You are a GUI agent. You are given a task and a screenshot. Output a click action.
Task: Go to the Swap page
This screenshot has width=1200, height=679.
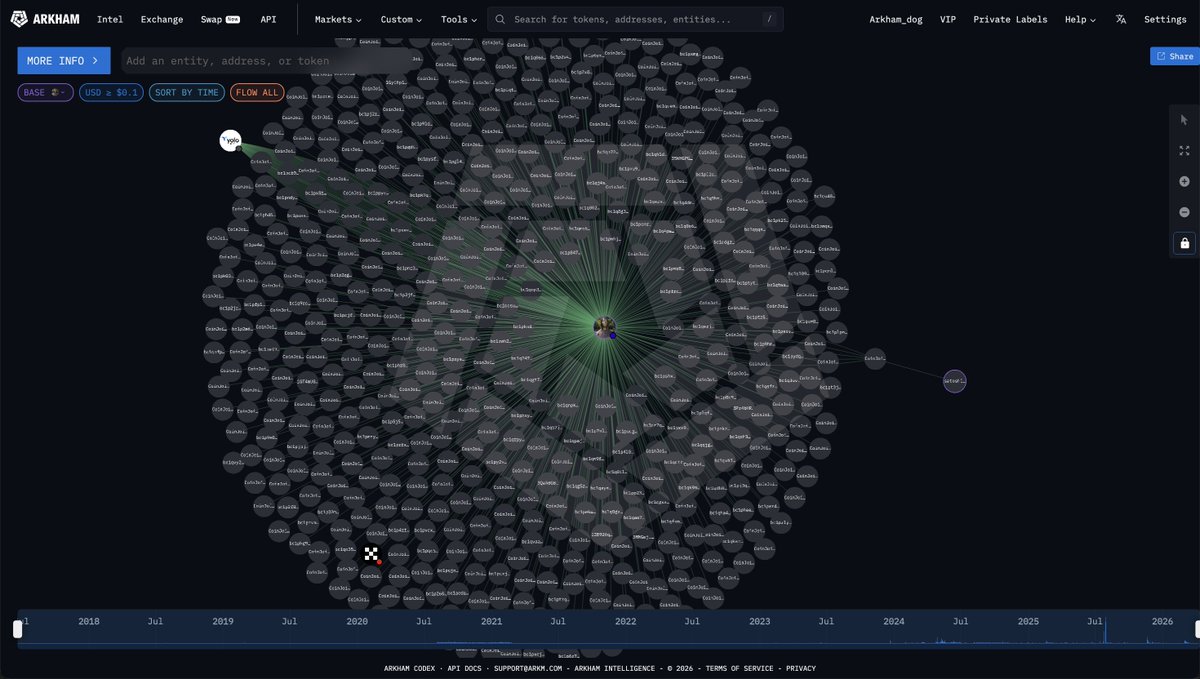click(220, 19)
